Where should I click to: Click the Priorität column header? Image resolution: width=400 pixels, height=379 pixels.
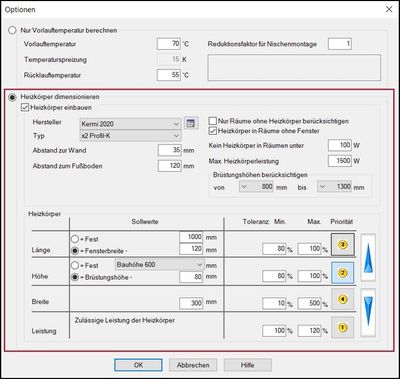point(342,222)
